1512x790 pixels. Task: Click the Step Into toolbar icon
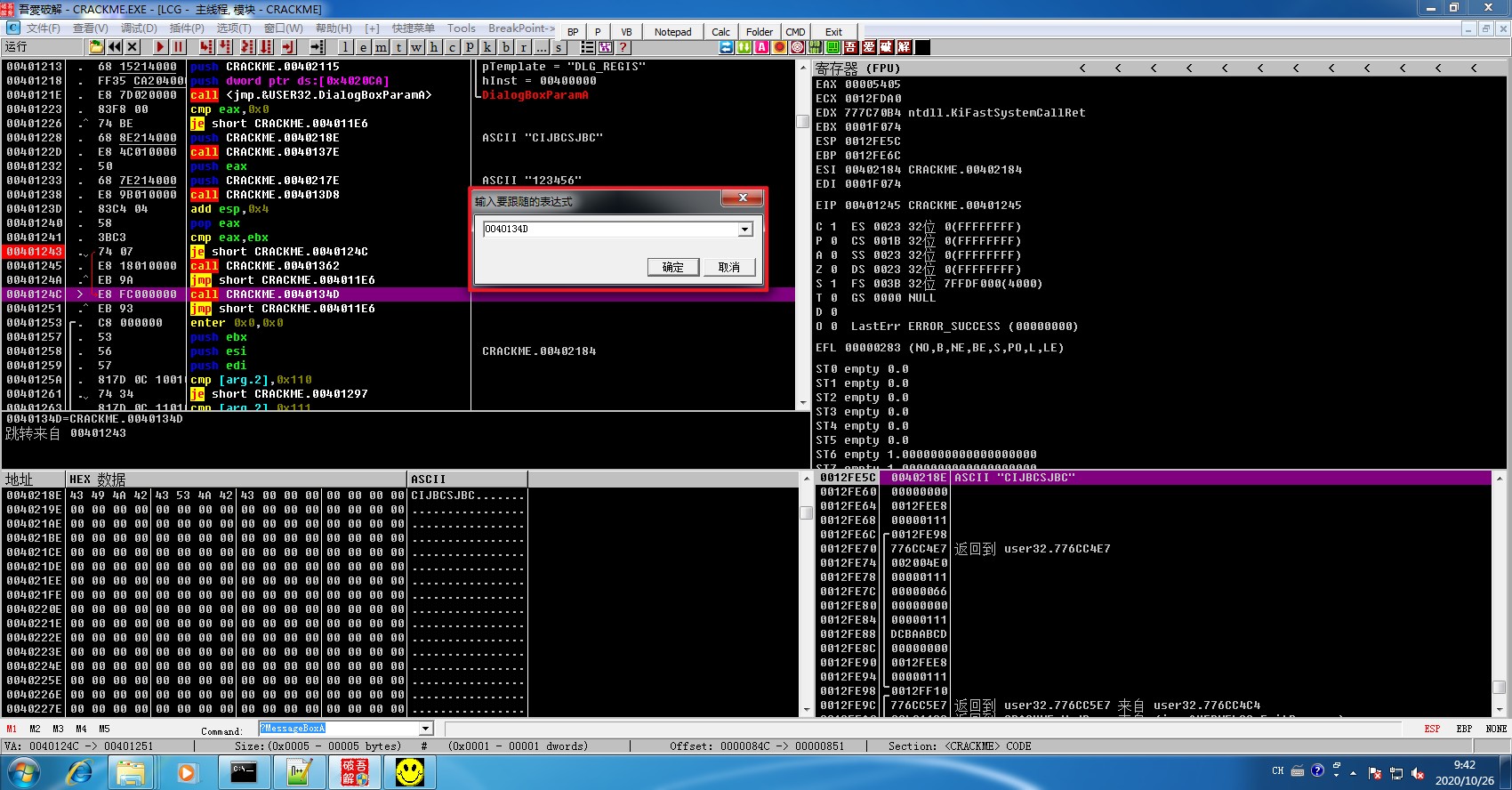pyautogui.click(x=206, y=47)
